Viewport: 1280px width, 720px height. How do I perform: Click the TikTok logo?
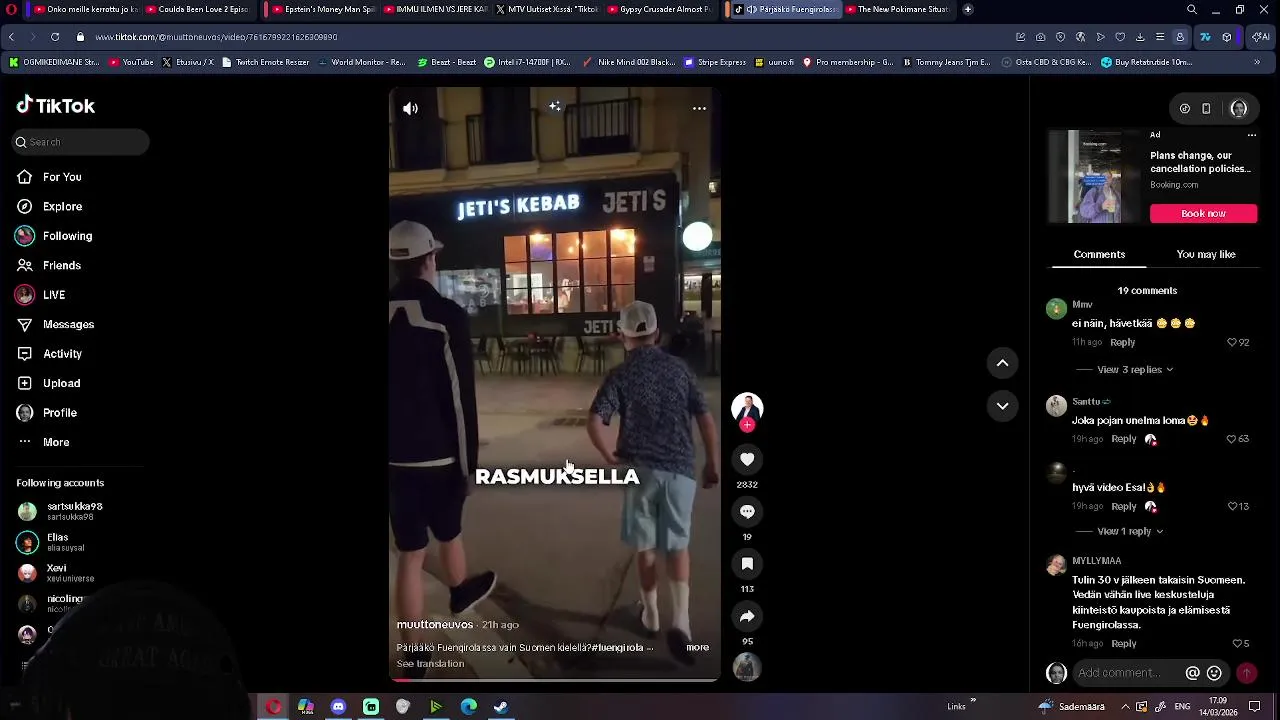[x=56, y=105]
